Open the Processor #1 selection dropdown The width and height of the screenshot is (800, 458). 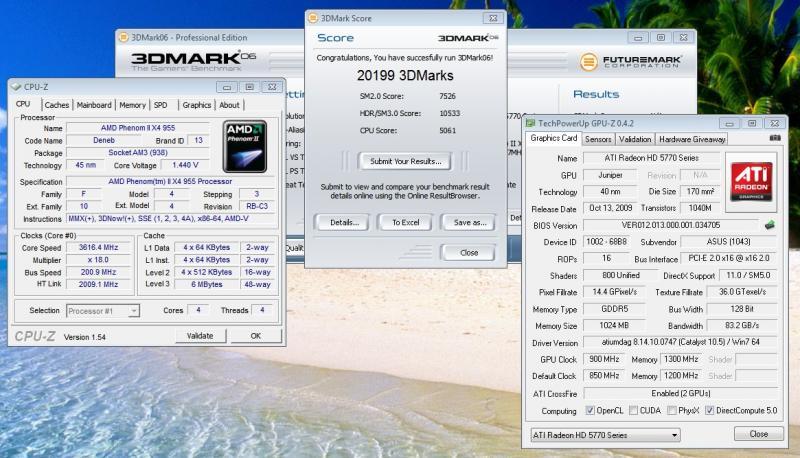[103, 311]
